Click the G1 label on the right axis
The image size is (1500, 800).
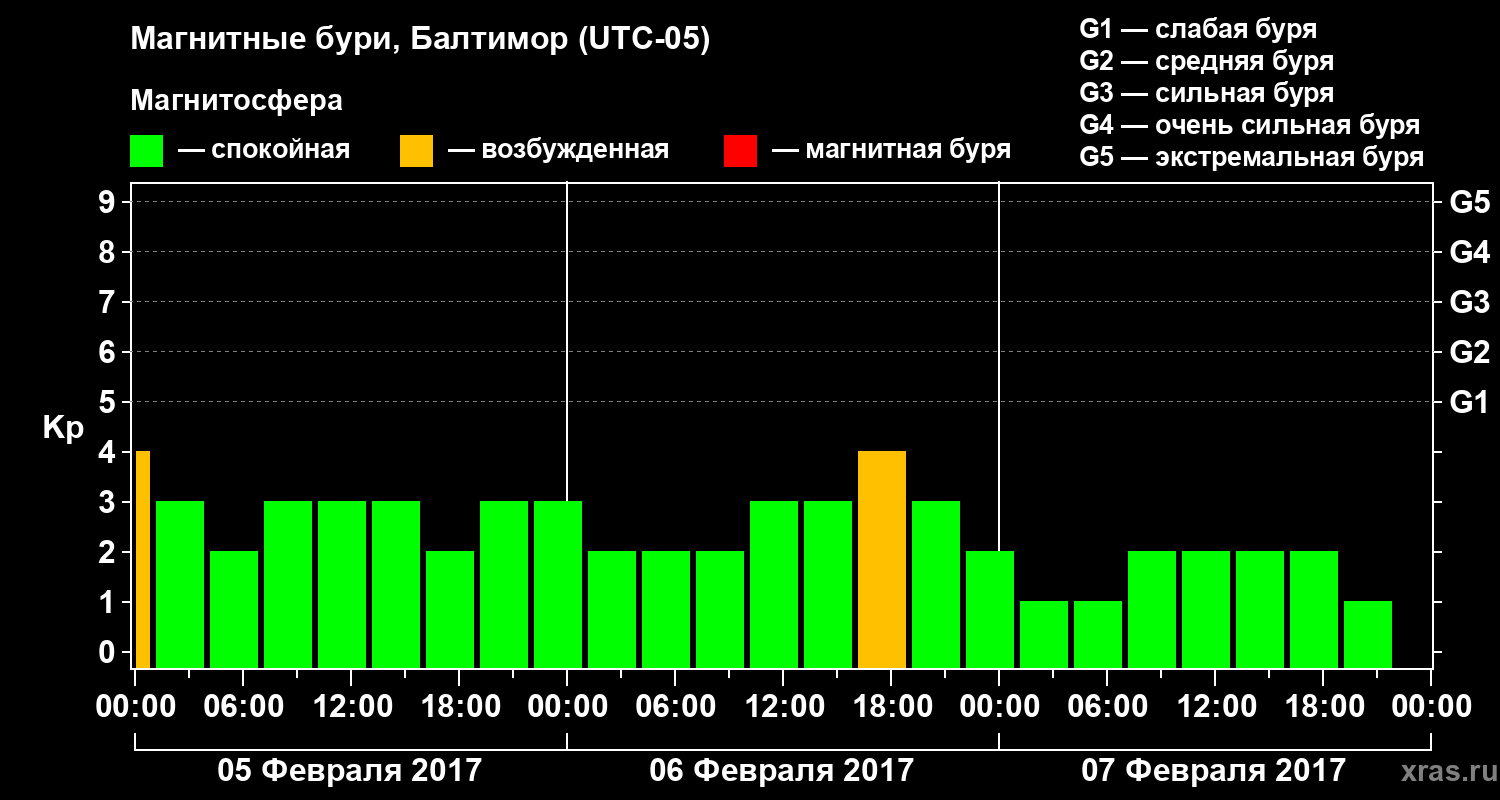(1469, 402)
